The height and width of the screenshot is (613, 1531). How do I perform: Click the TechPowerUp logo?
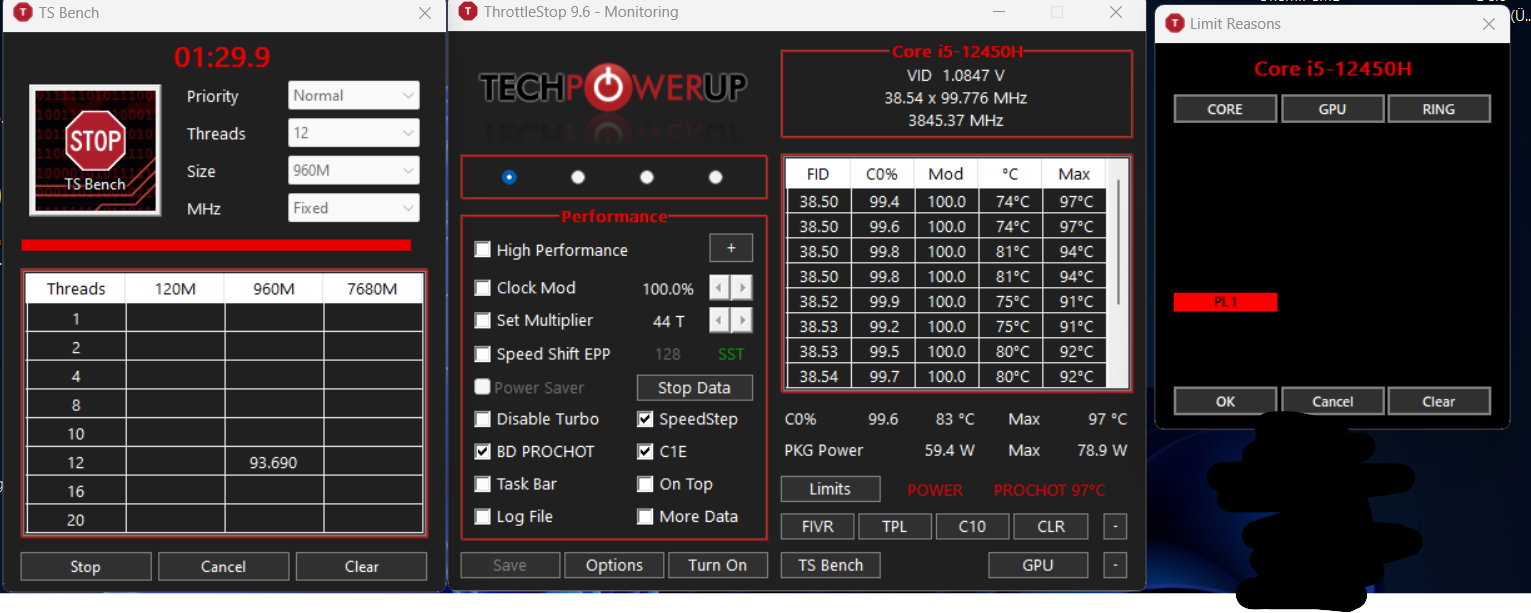pos(613,87)
